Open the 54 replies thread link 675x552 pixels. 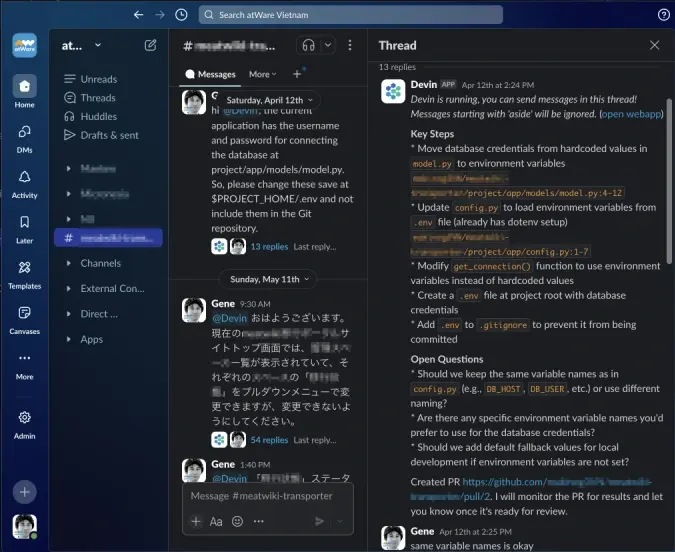point(269,440)
